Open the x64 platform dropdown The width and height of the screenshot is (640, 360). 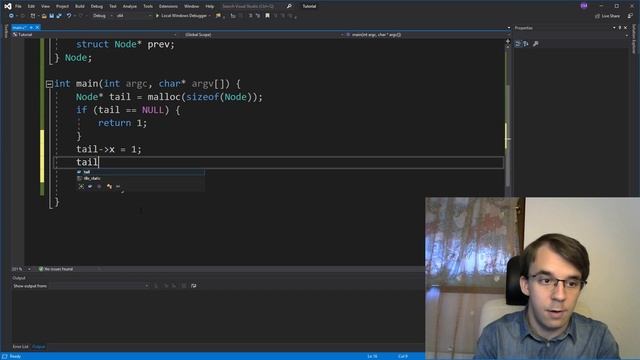(133, 16)
